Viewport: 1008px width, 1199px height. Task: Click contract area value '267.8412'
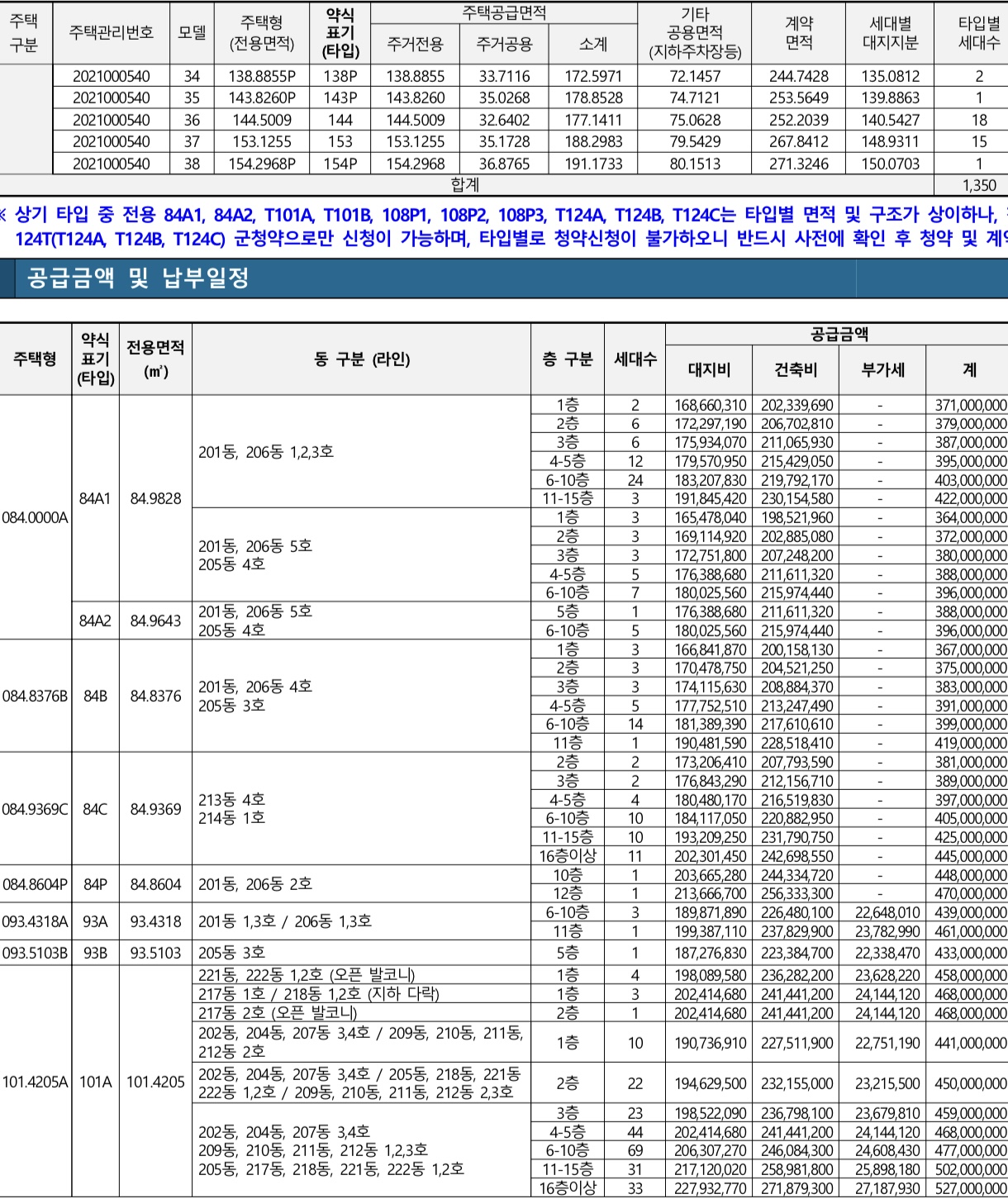[798, 141]
